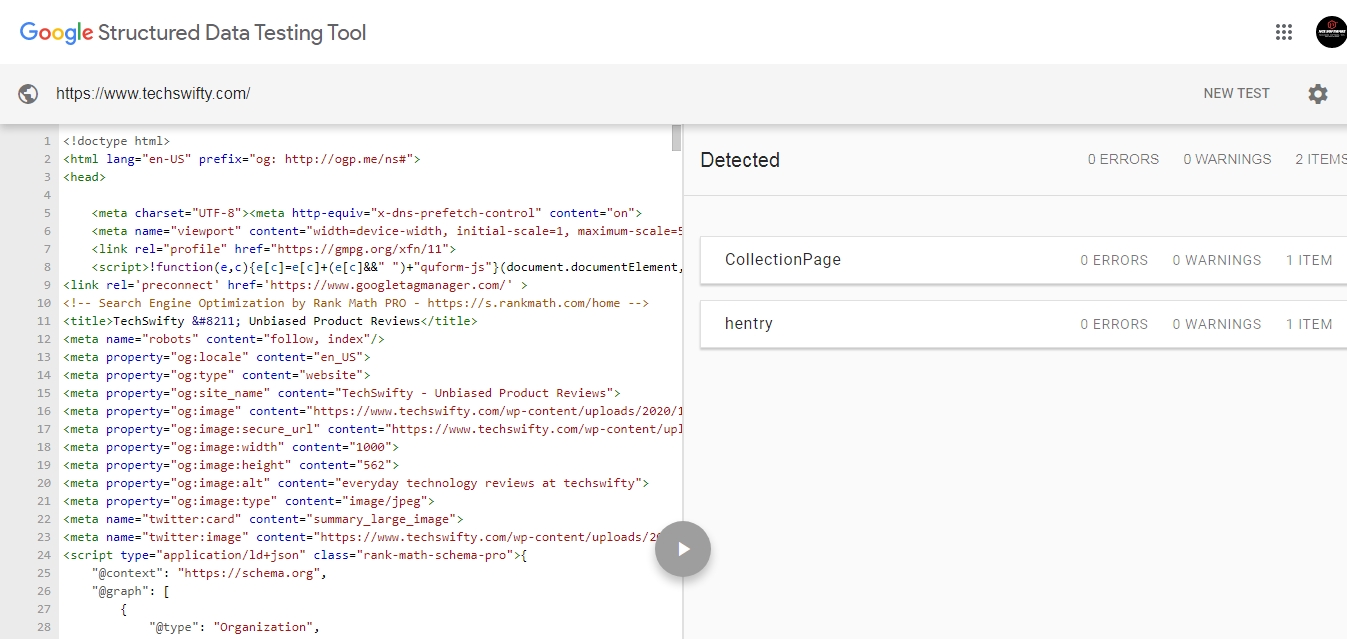Click 0 WARNINGS in the CollectionPage row

(x=1217, y=260)
